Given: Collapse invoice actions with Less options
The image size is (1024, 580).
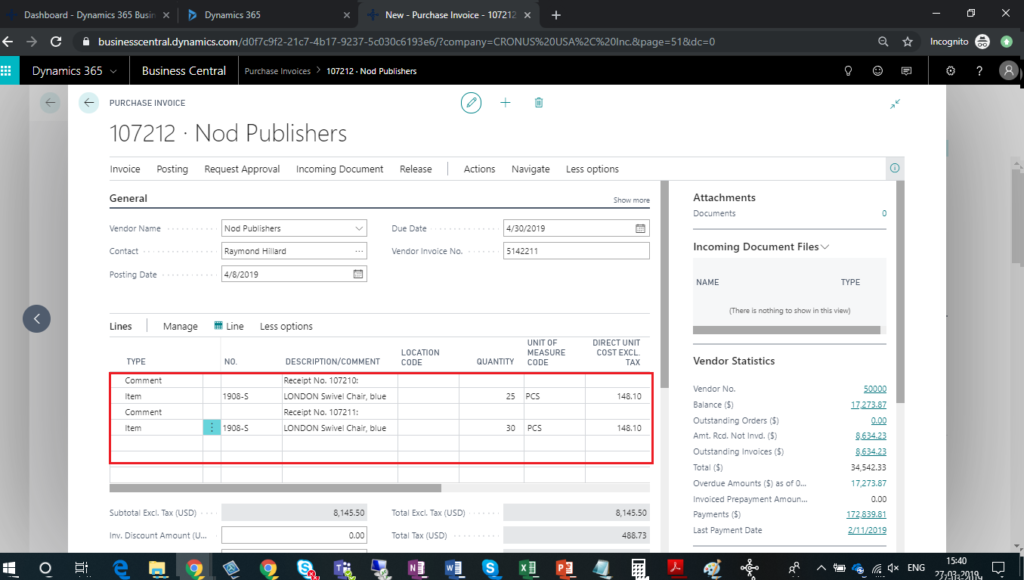Looking at the screenshot, I should tap(592, 169).
